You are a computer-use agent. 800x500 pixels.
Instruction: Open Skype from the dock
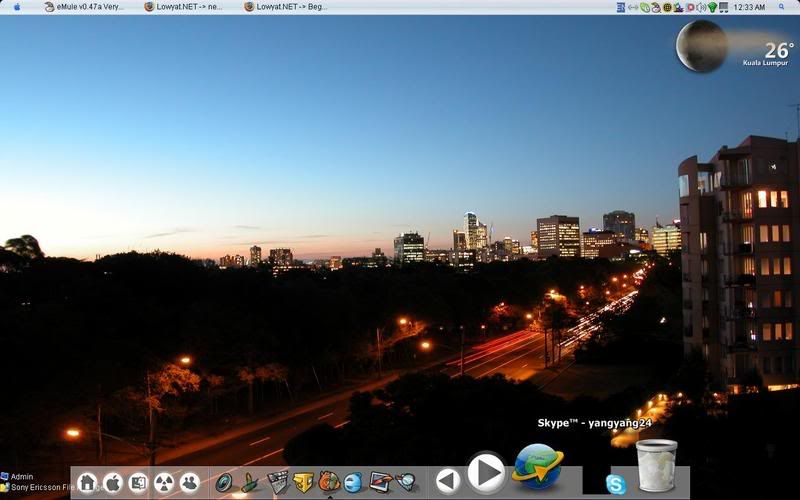pyautogui.click(x=616, y=485)
